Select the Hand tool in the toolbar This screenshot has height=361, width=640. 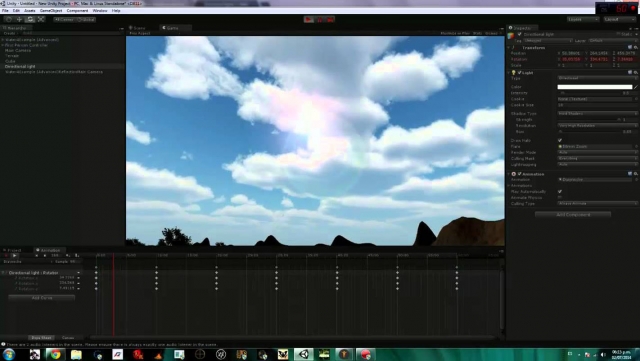pyautogui.click(x=9, y=19)
